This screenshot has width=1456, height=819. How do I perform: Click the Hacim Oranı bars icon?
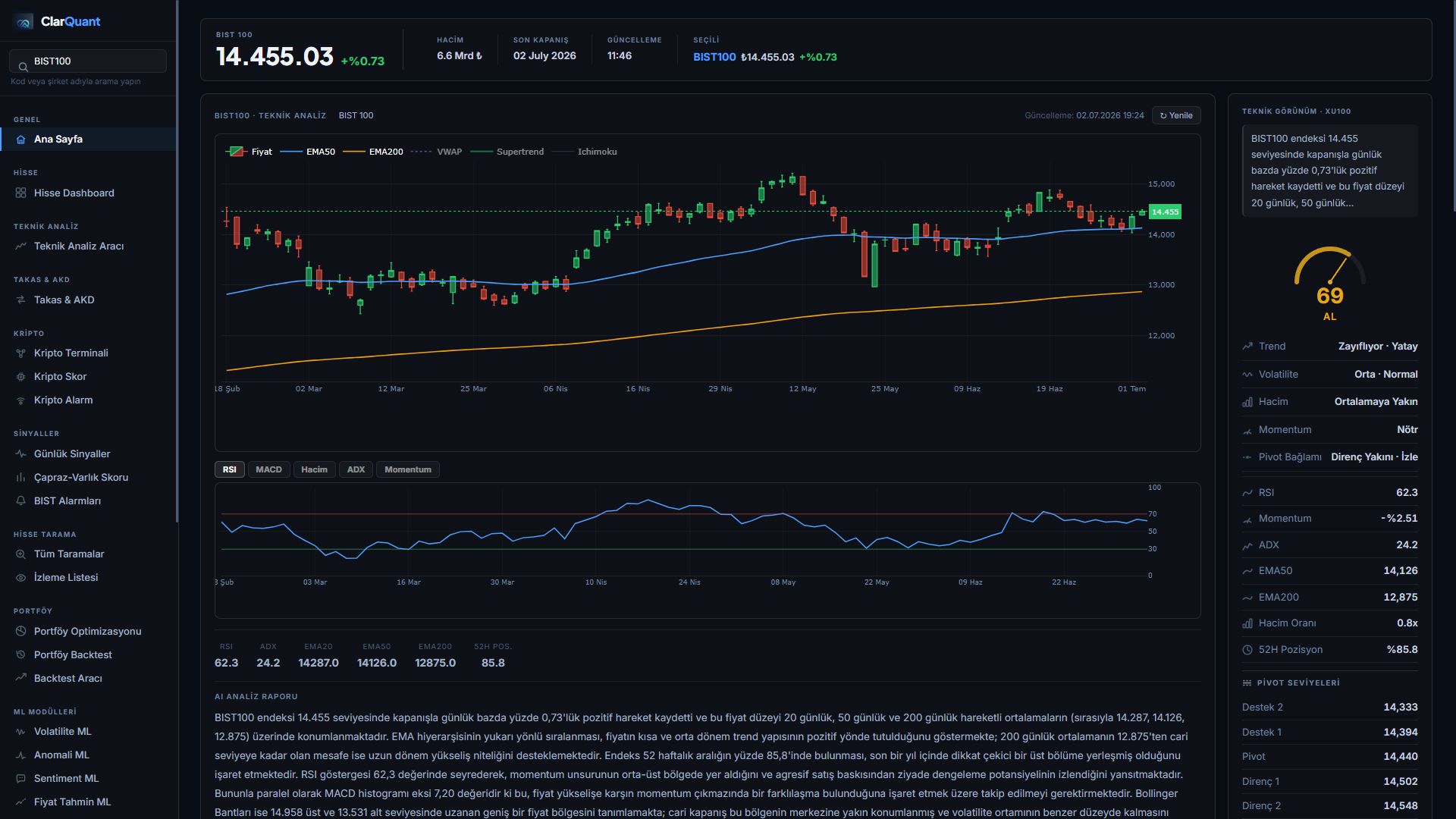1247,623
